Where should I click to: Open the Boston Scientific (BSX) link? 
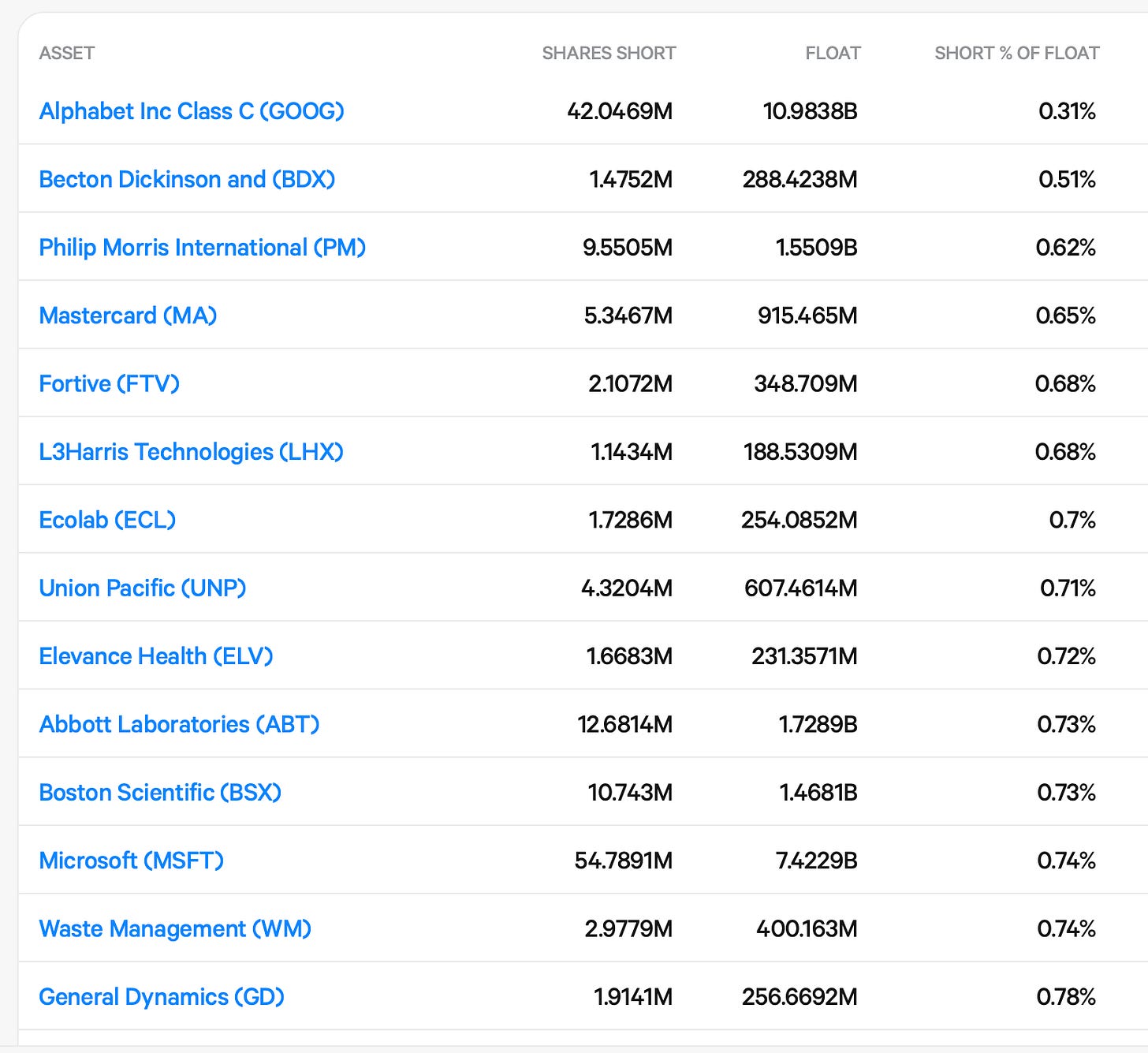coord(160,792)
